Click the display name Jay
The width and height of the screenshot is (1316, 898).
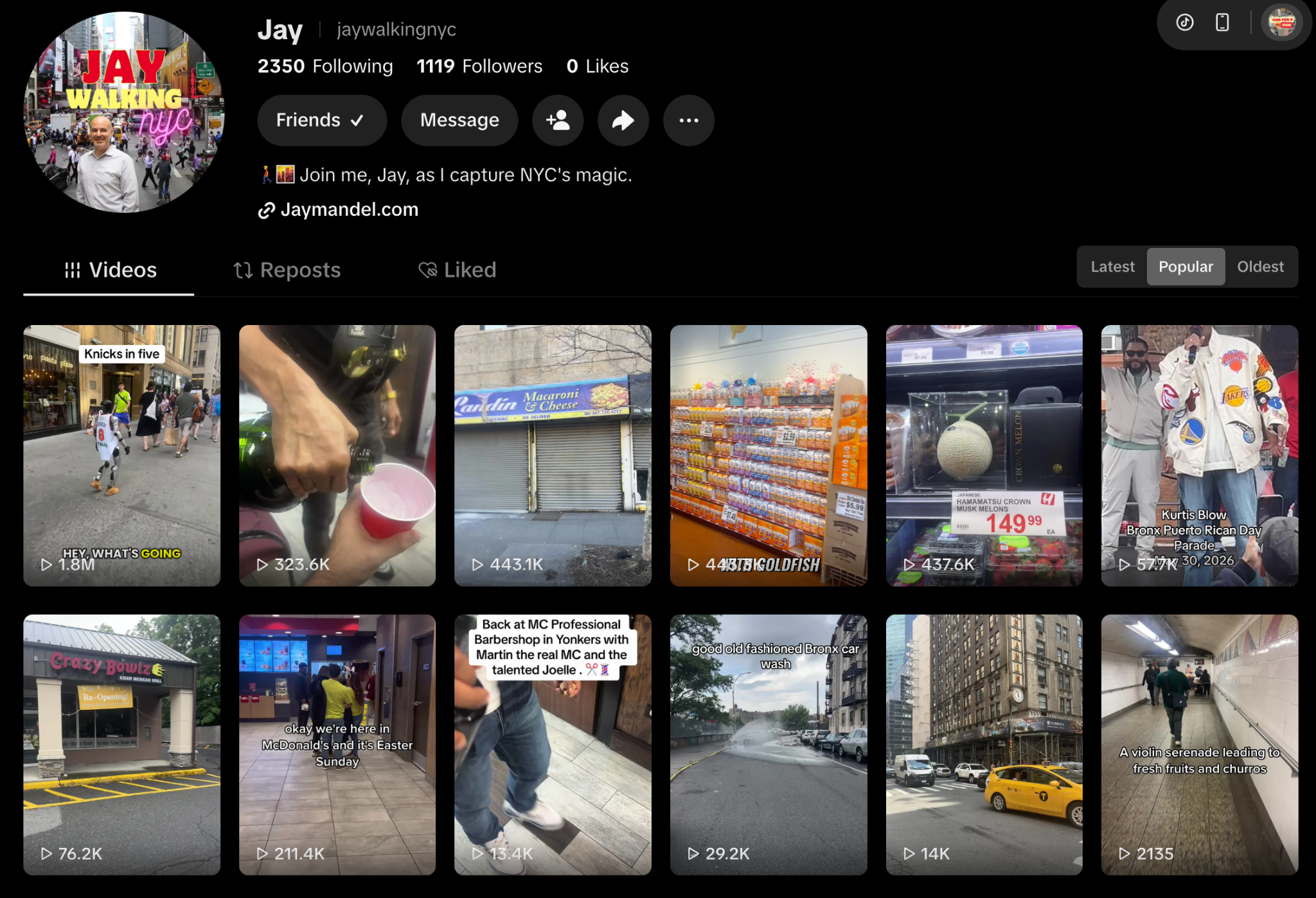click(280, 30)
